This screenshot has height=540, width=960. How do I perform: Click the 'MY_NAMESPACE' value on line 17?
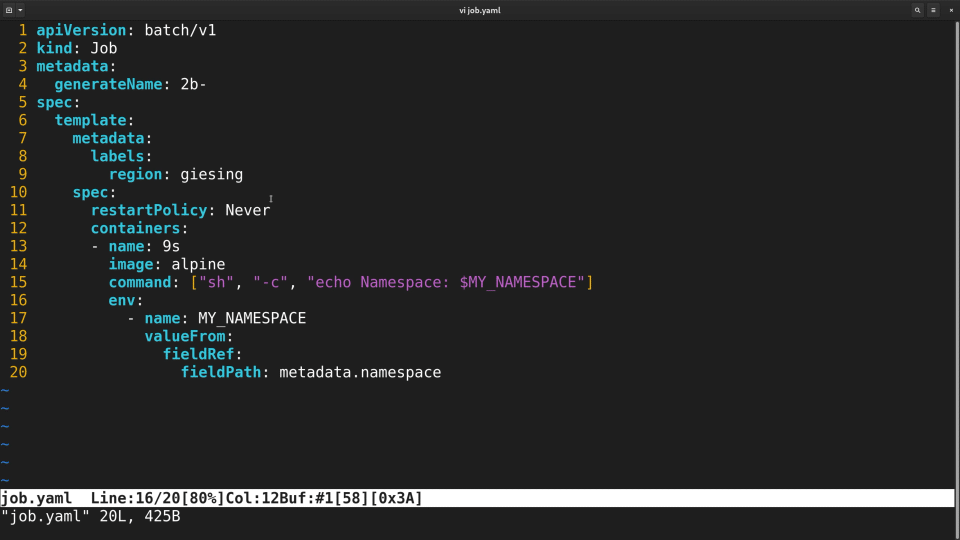click(x=252, y=318)
